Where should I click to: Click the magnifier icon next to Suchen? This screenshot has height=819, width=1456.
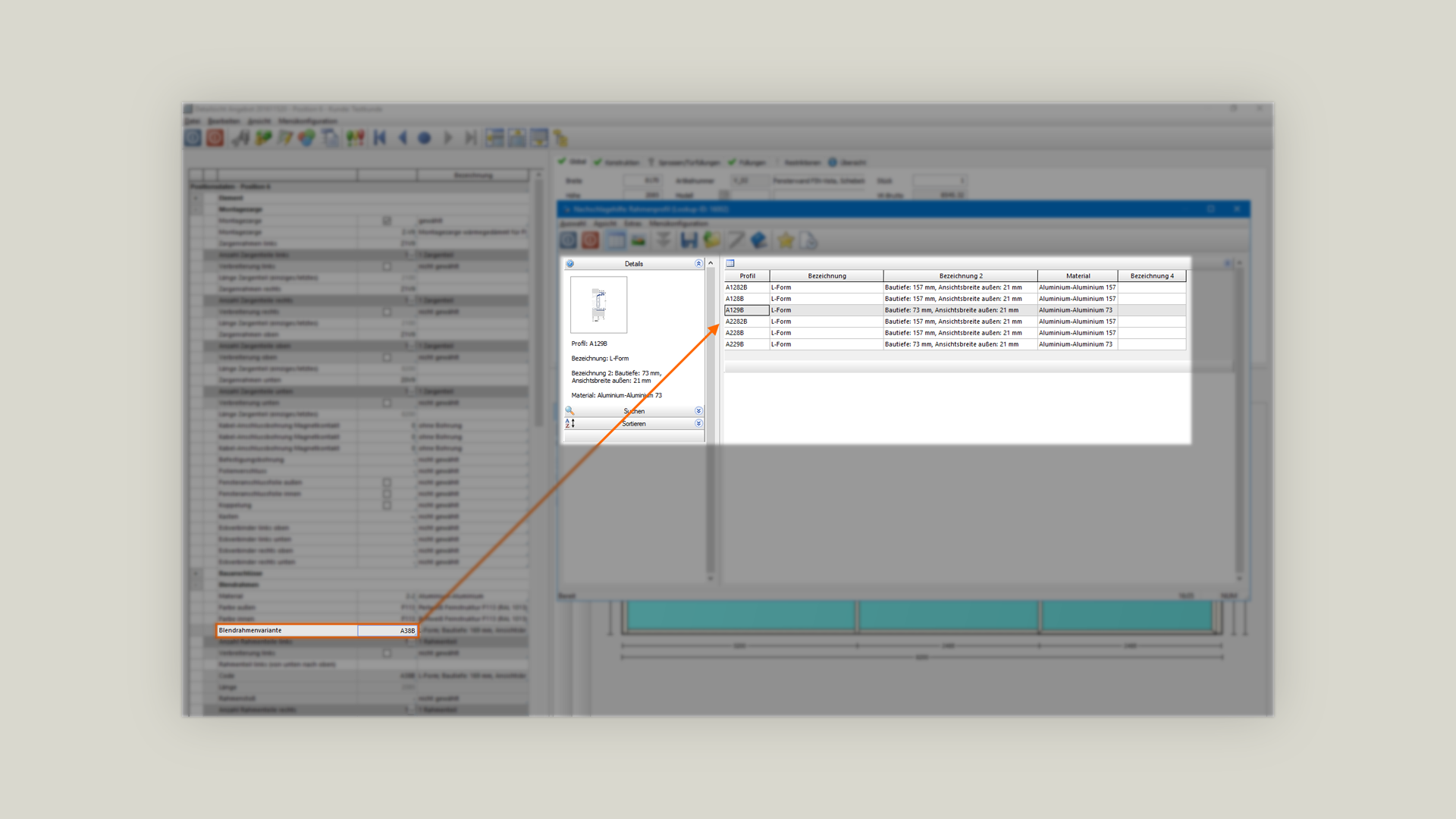[570, 411]
